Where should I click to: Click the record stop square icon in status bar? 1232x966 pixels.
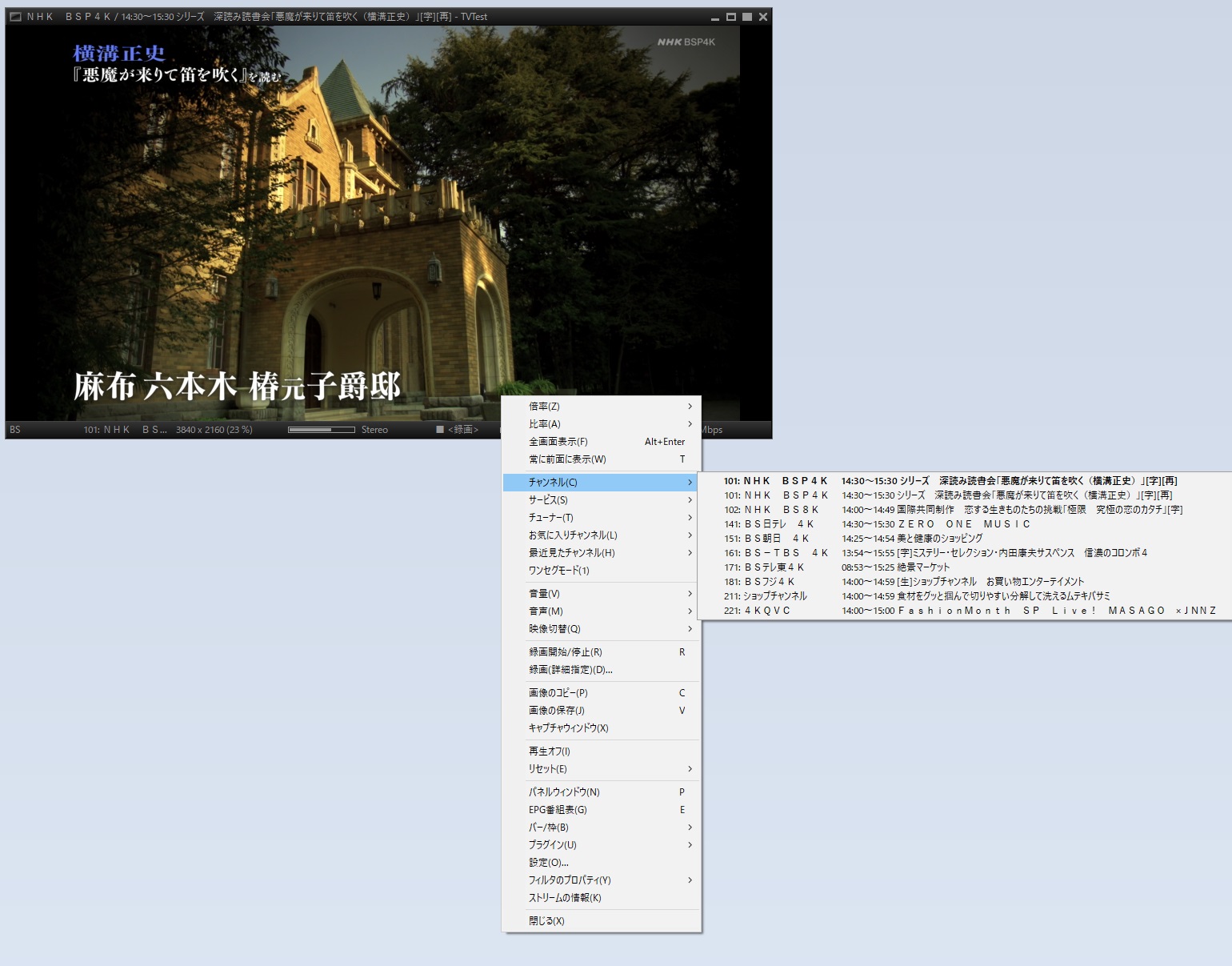(440, 430)
